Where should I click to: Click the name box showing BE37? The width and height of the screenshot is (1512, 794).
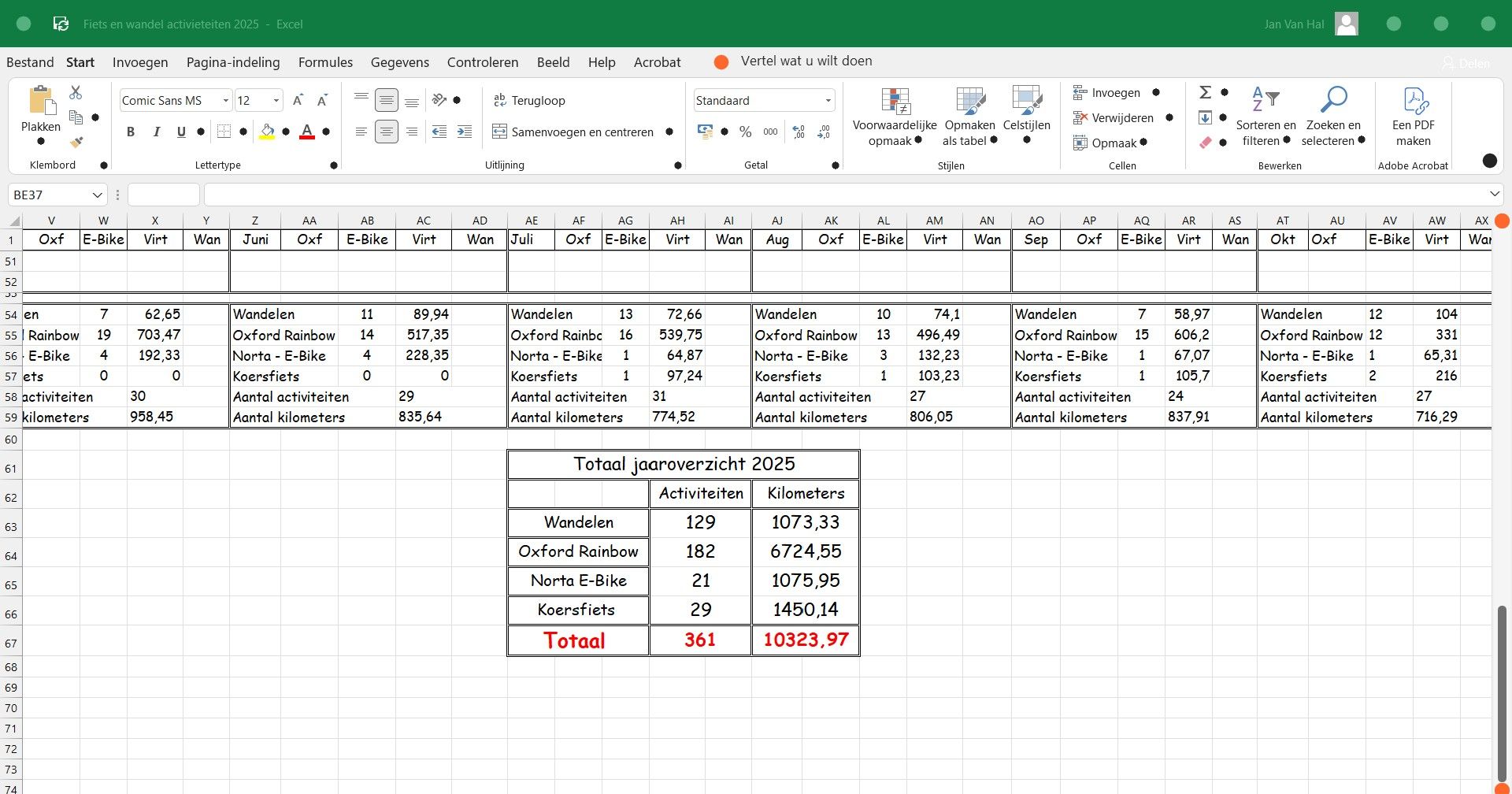[x=49, y=195]
